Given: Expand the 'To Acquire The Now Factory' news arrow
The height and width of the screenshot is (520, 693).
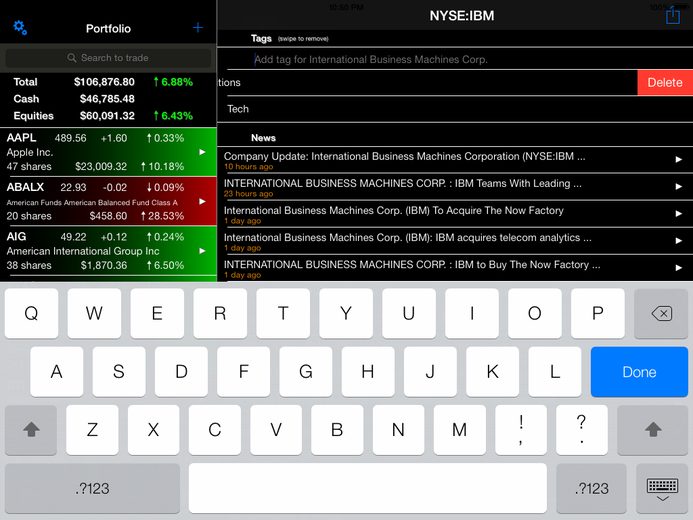Looking at the screenshot, I should click(678, 213).
